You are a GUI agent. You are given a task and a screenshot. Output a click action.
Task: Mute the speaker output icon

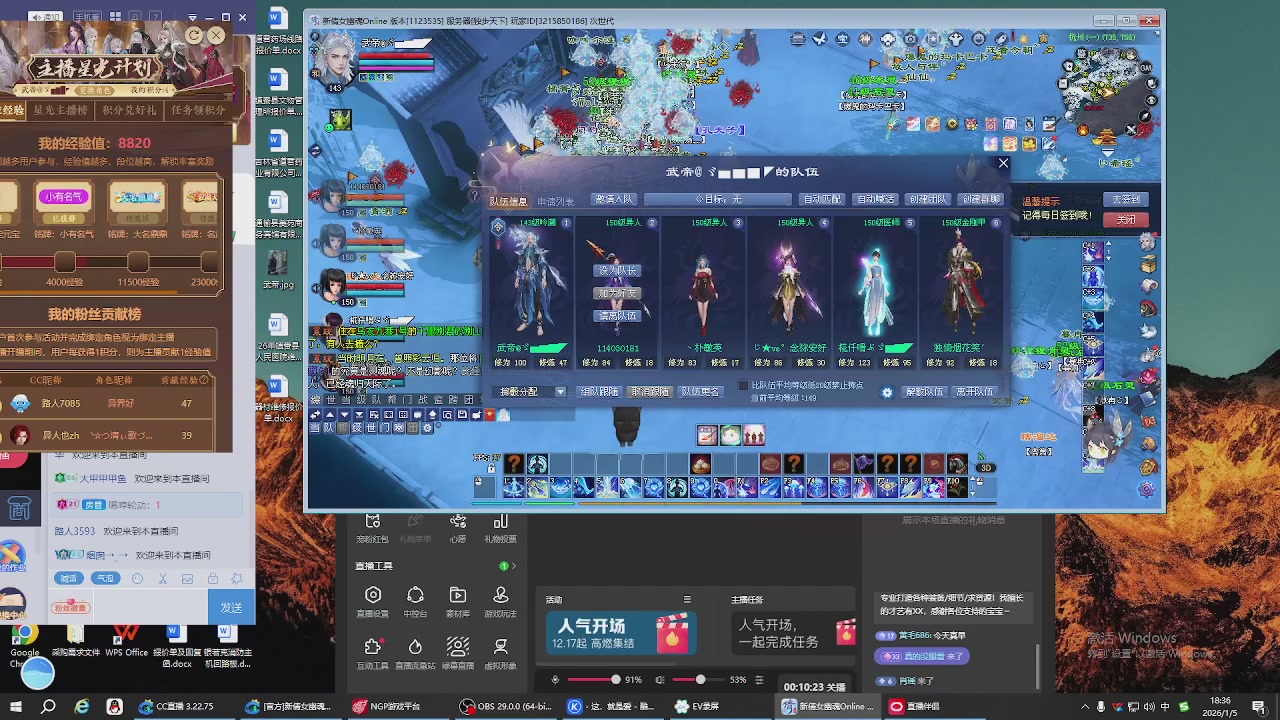click(x=659, y=680)
